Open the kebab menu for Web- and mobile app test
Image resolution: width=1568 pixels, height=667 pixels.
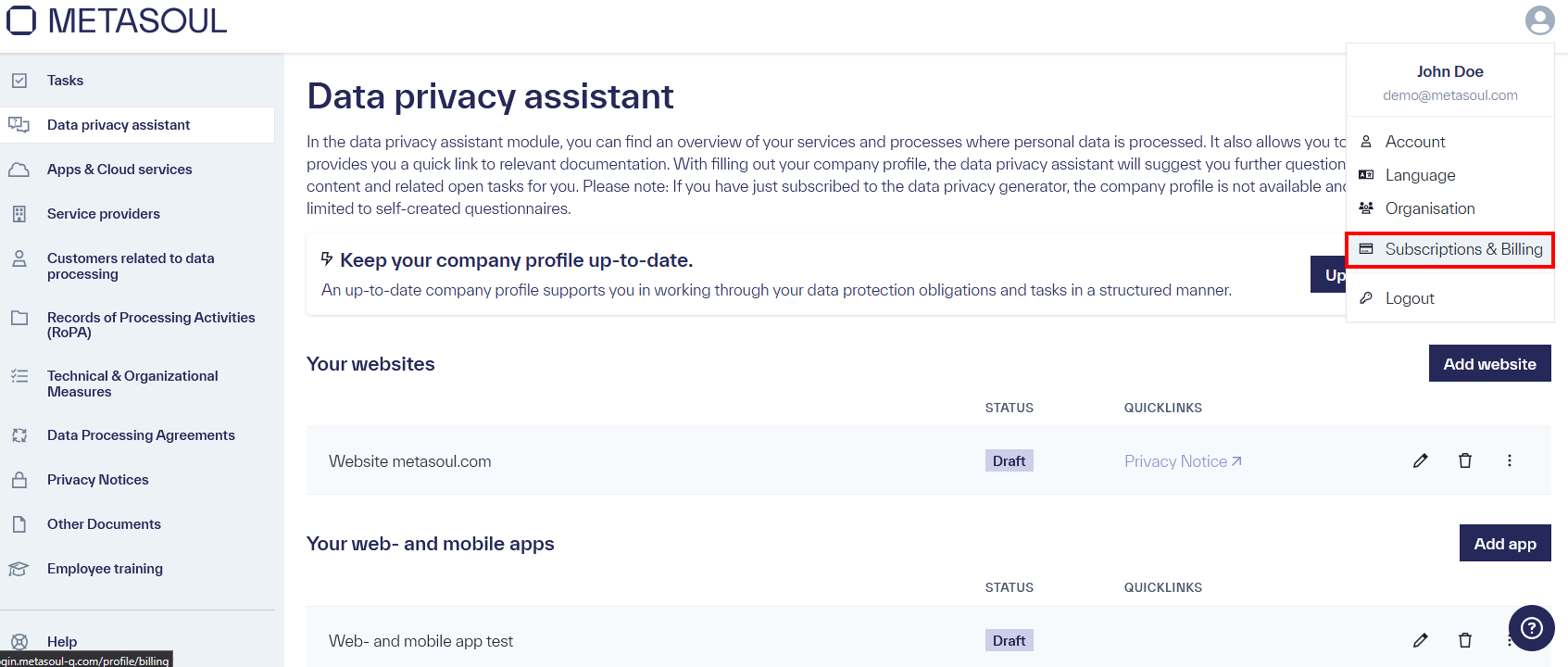[1510, 640]
